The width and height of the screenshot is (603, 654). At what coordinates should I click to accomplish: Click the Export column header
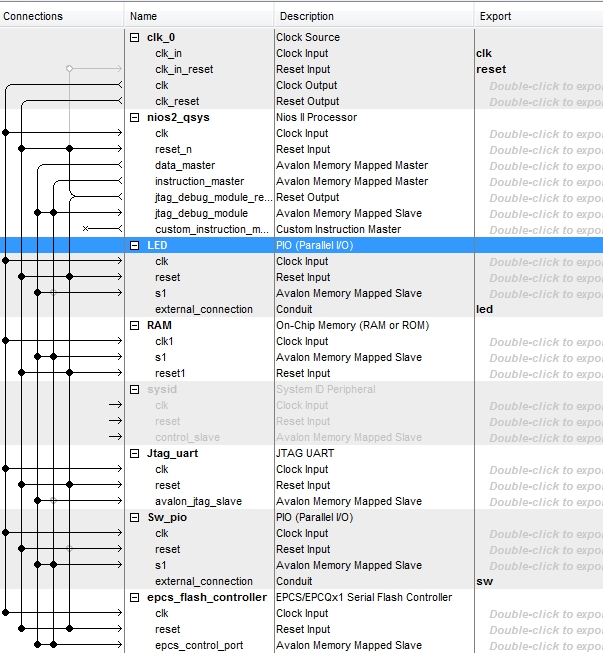click(495, 16)
